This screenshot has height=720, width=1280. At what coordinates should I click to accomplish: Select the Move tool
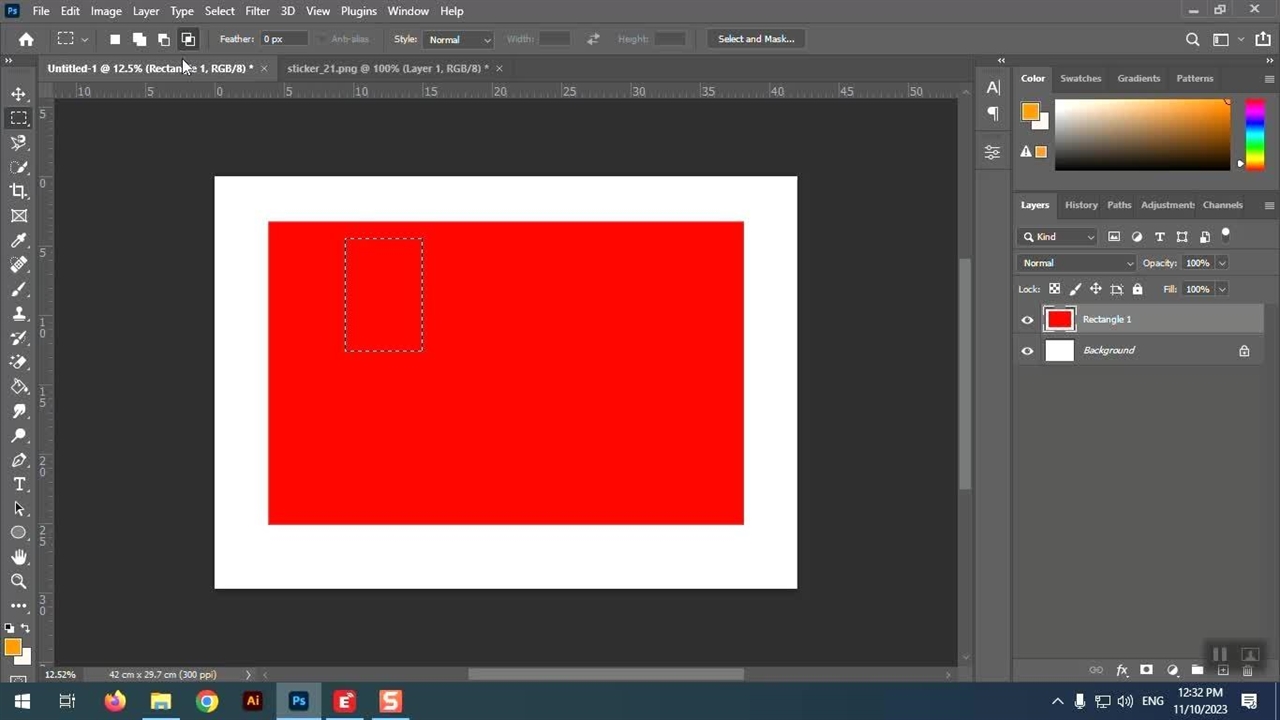coord(18,94)
